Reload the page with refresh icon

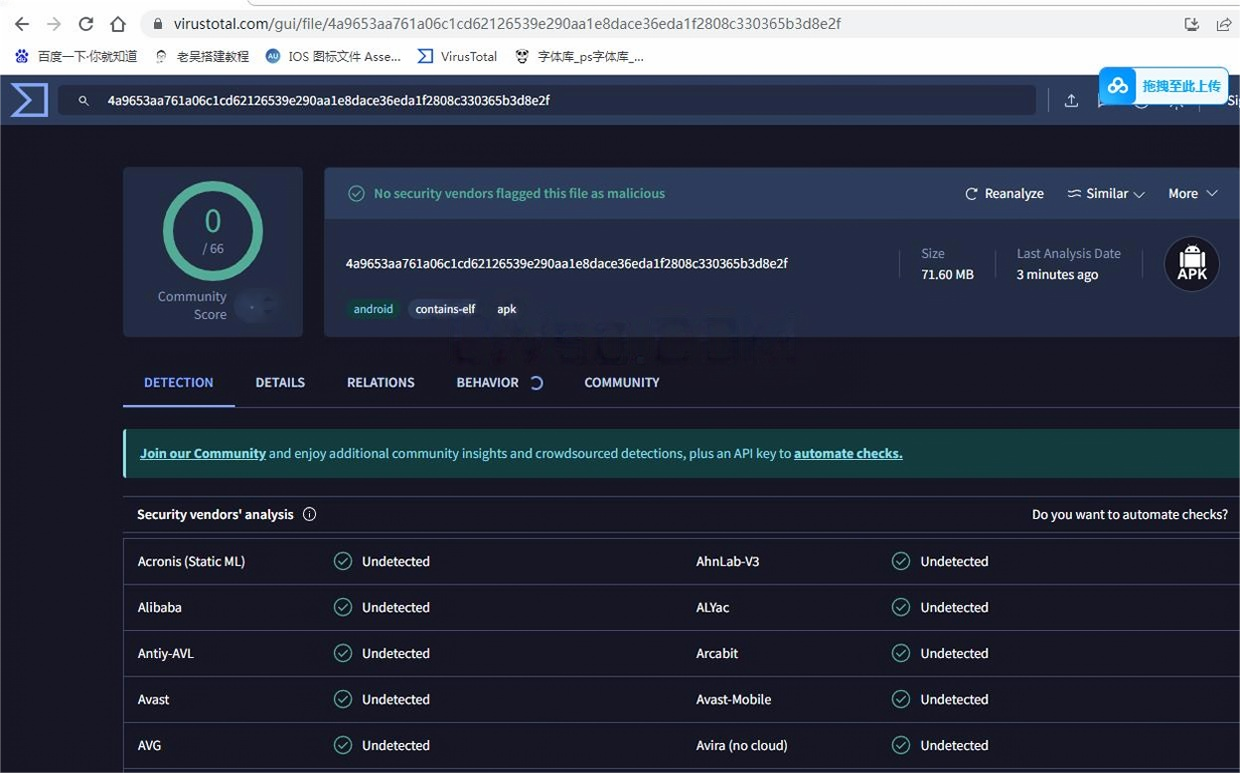pos(86,24)
